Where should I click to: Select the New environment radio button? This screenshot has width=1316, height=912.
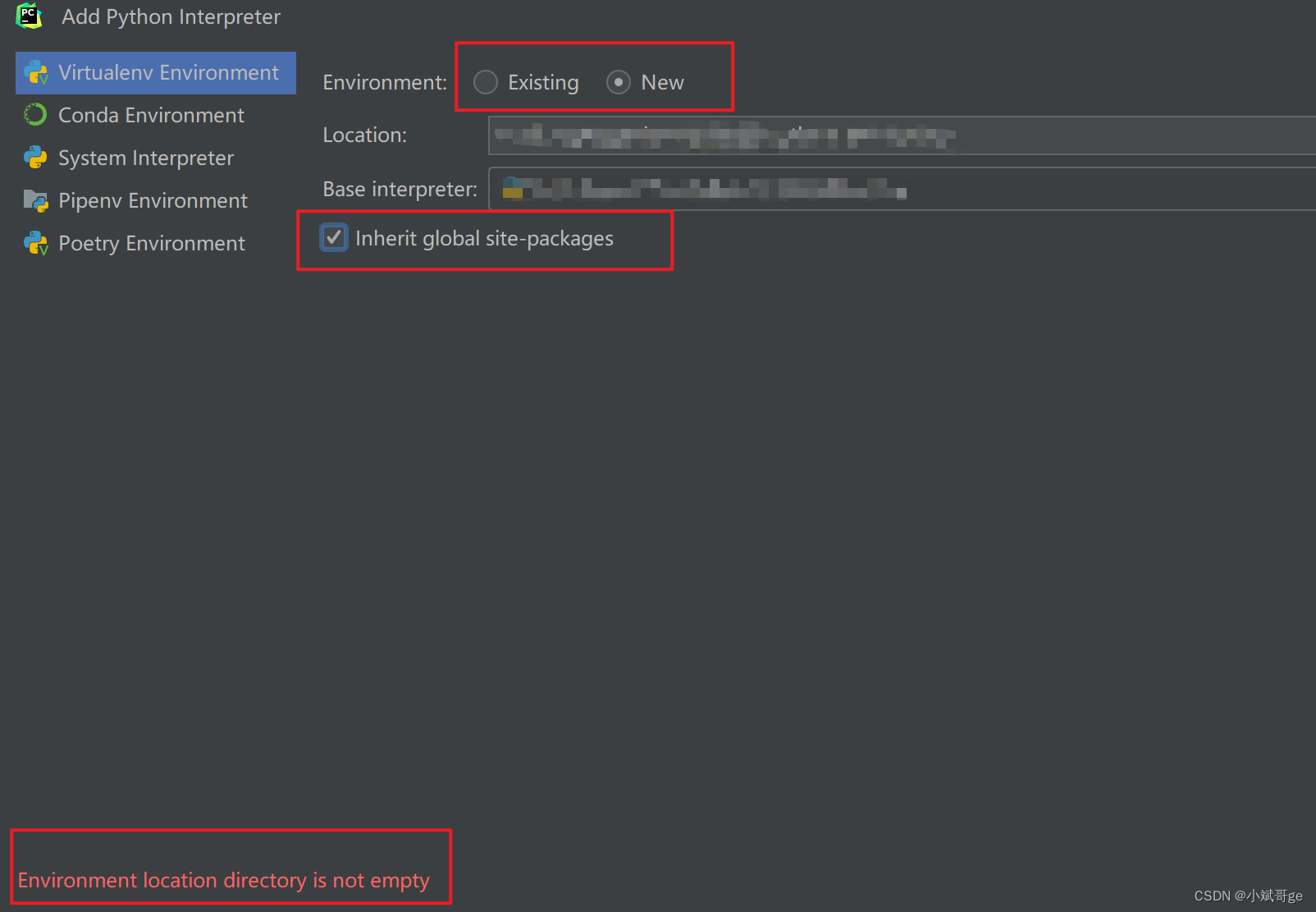[x=619, y=82]
